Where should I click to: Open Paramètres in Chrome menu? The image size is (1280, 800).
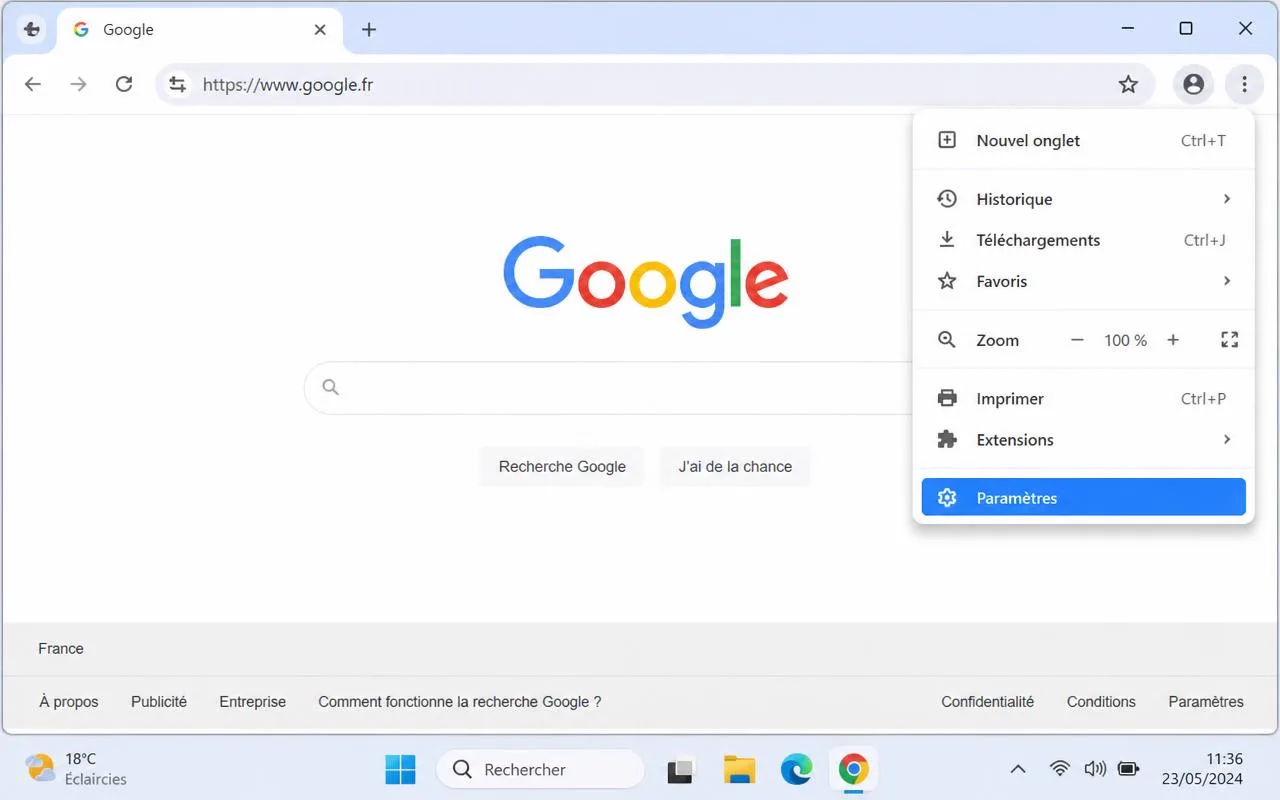click(1083, 498)
